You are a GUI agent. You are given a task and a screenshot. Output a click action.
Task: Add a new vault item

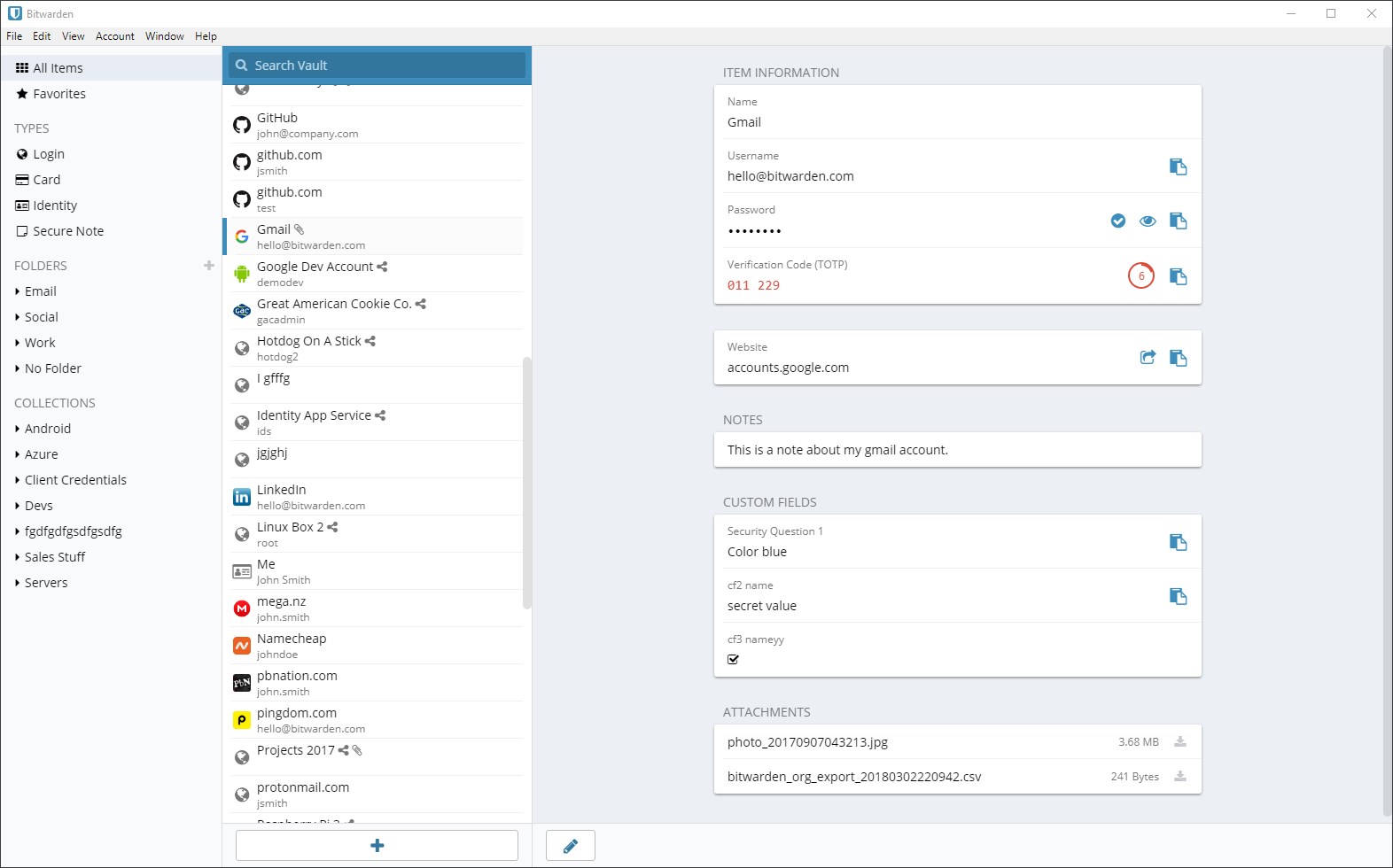pos(377,846)
